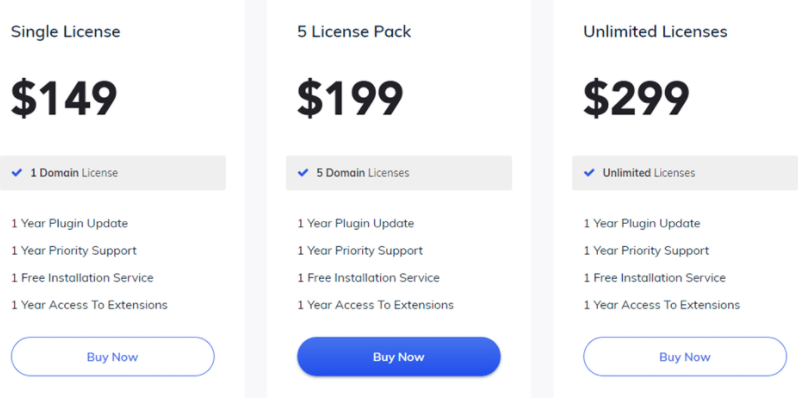
Task: Click the blue Buy Now for 5 License Pack
Action: [x=398, y=357]
